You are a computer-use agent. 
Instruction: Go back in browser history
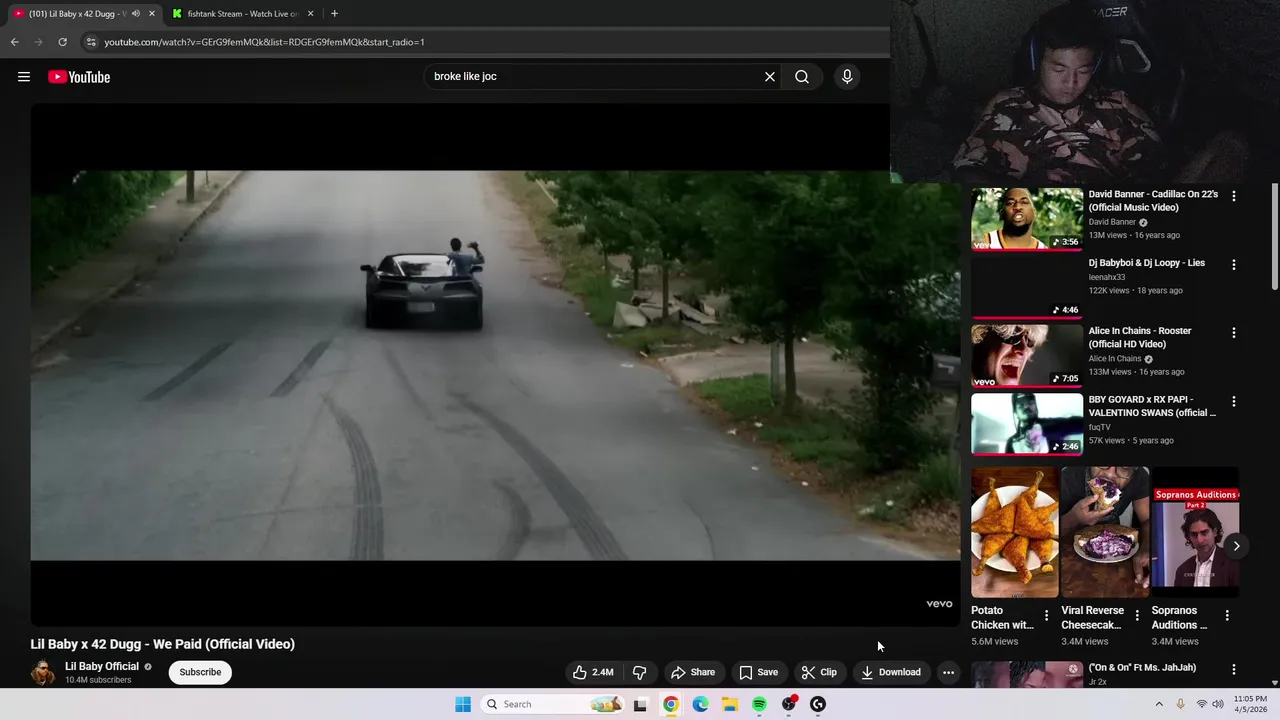pos(14,42)
